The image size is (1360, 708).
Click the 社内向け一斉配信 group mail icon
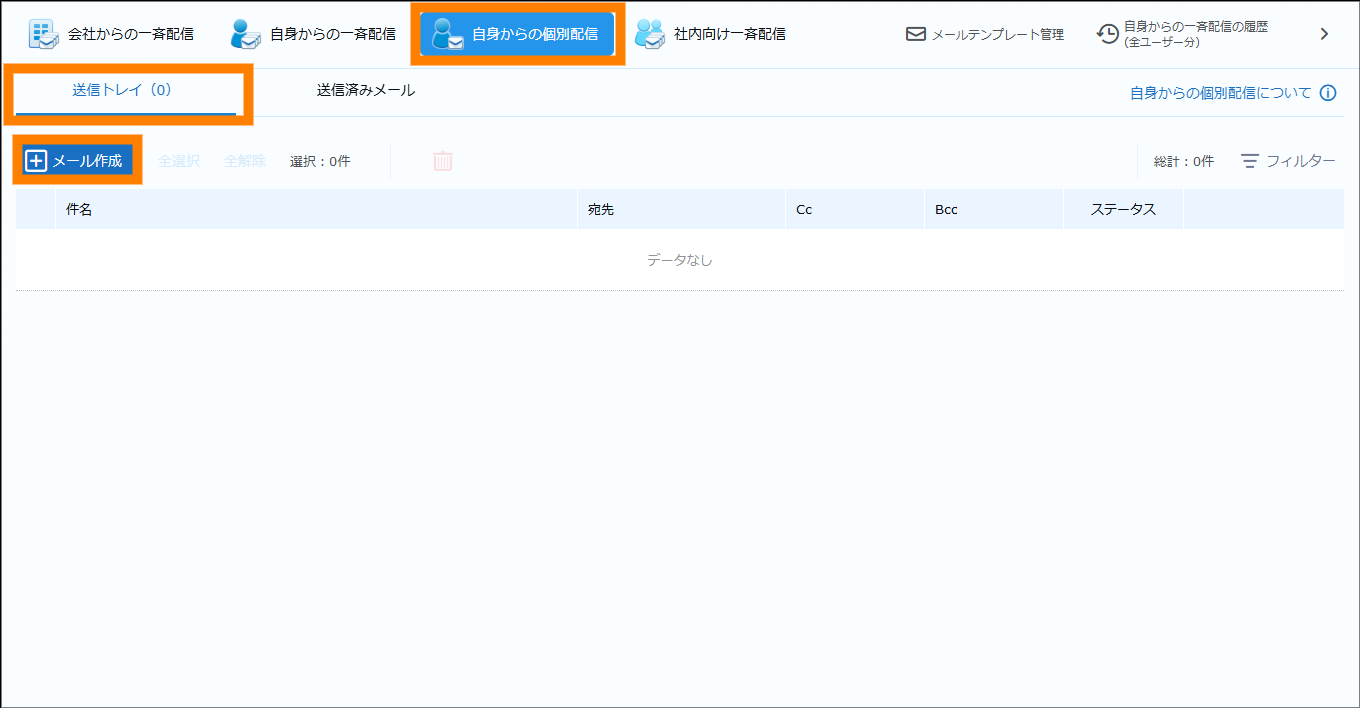[650, 34]
